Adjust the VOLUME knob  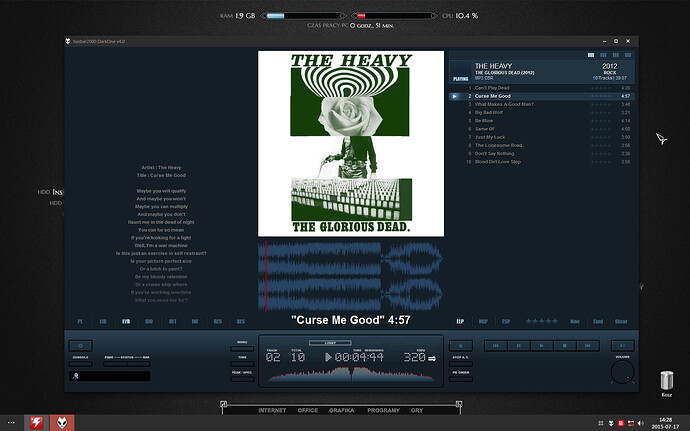tap(622, 372)
